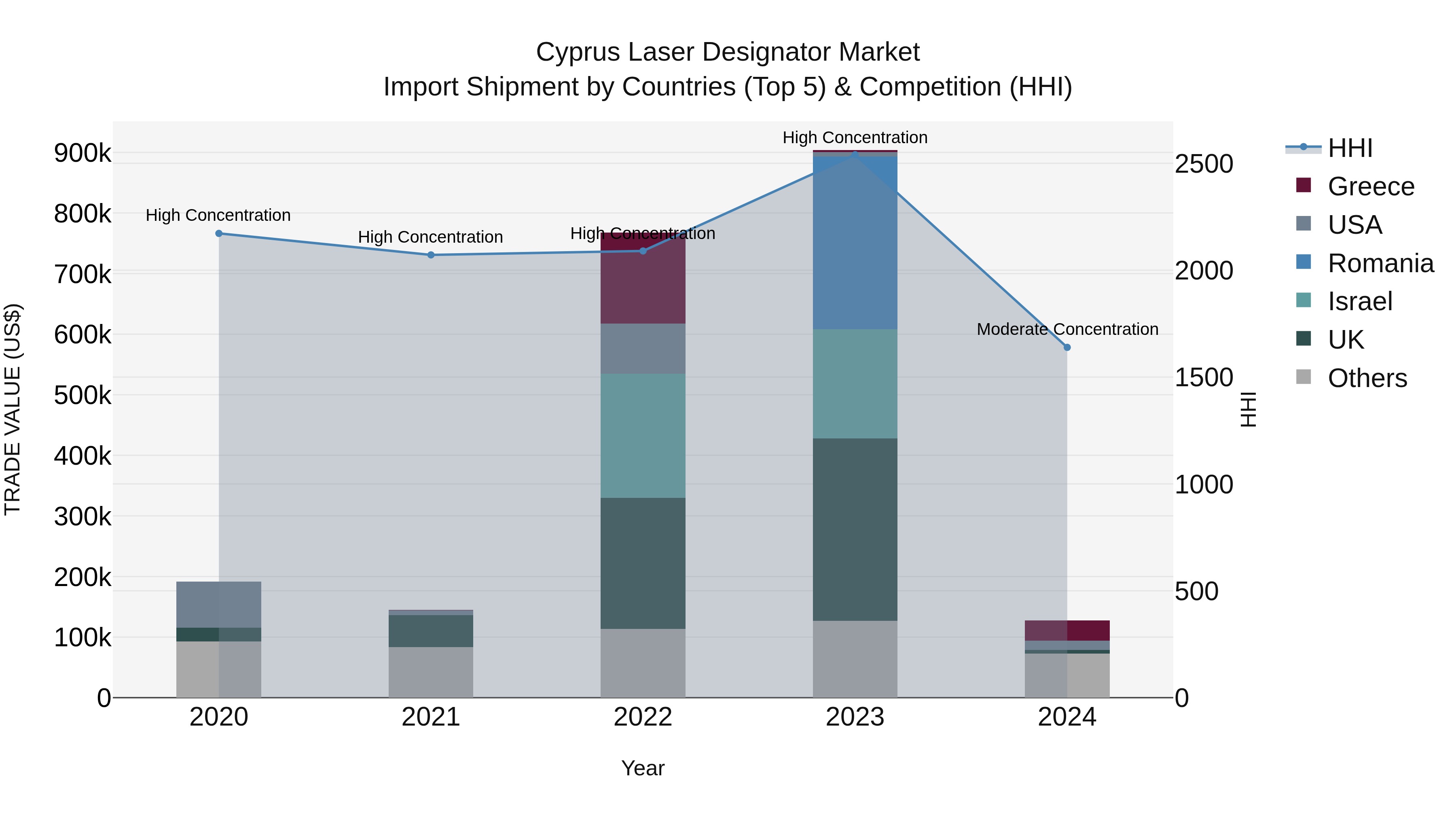Select the 2022 HHI data point
Image resolution: width=1456 pixels, height=819 pixels.
tap(643, 251)
